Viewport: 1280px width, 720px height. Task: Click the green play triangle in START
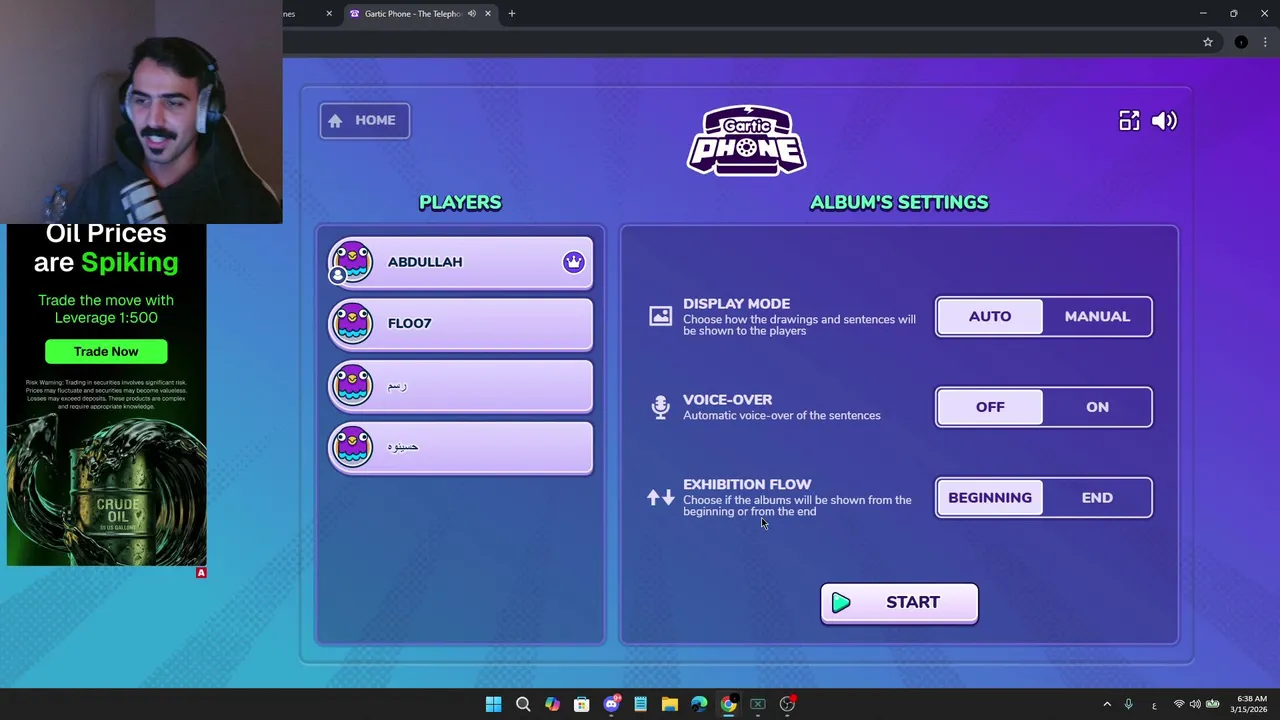point(841,602)
